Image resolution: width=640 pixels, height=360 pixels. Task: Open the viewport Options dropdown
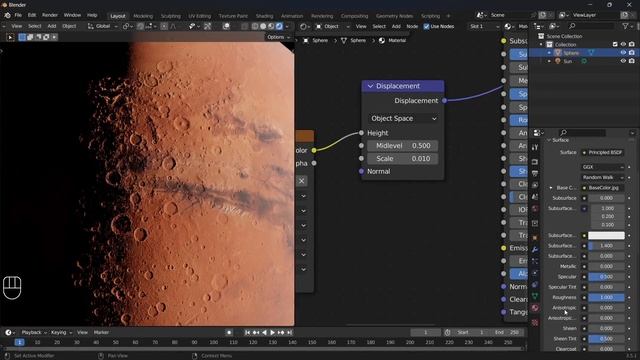point(279,37)
